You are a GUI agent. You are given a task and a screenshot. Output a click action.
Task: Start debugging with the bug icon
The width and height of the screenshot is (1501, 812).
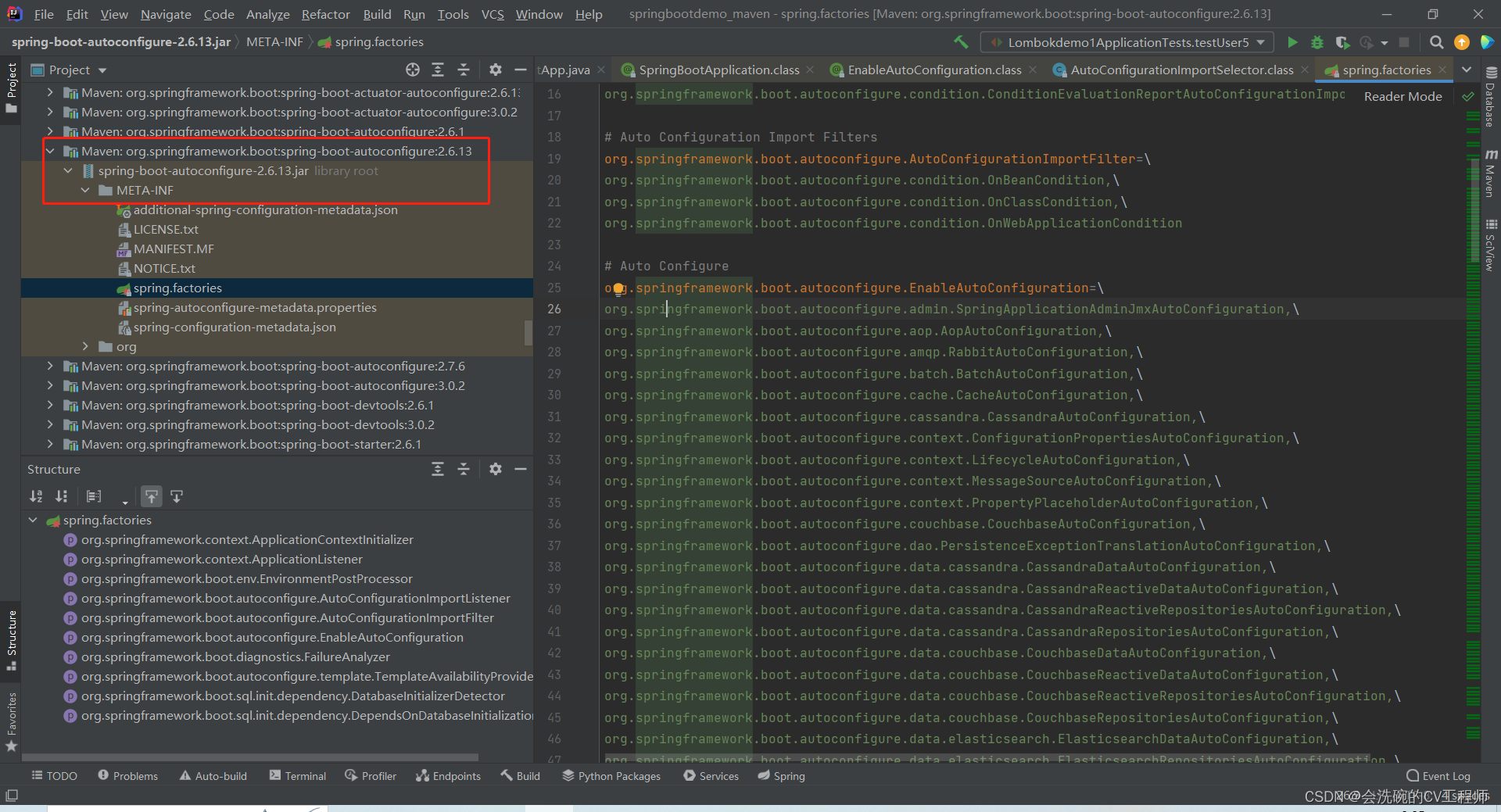1317,42
